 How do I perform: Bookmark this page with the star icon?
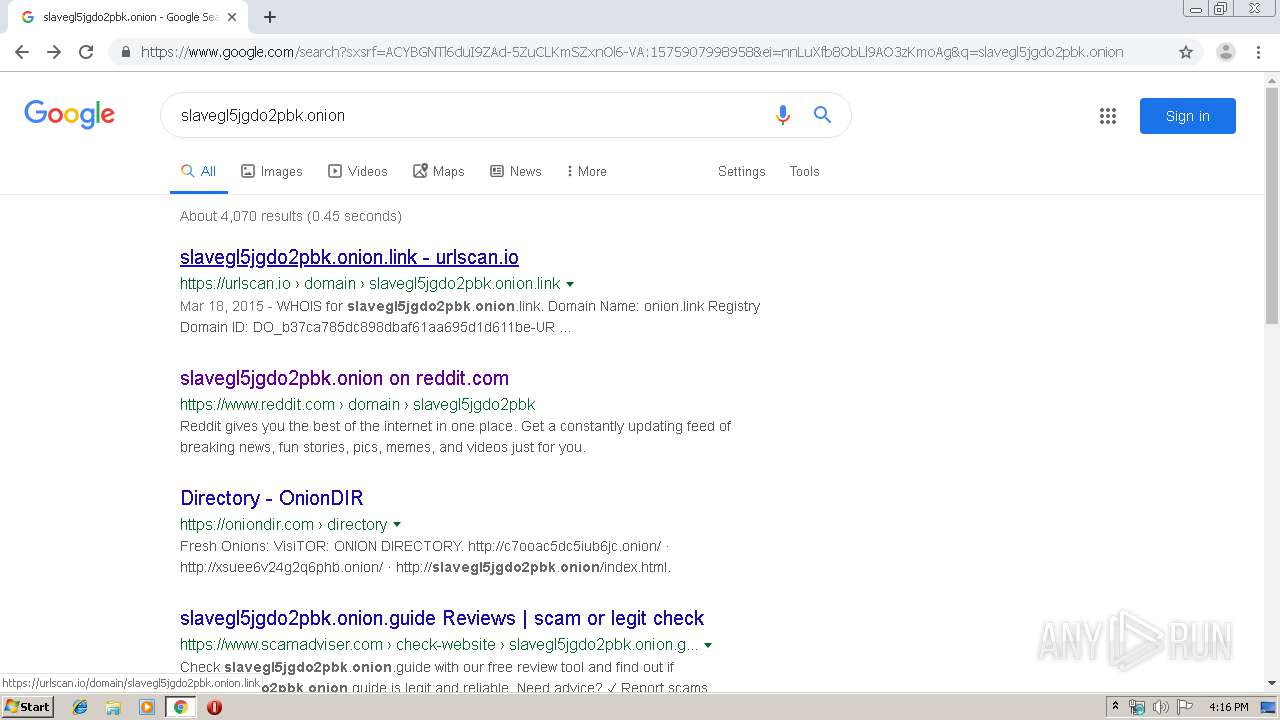(x=1186, y=52)
